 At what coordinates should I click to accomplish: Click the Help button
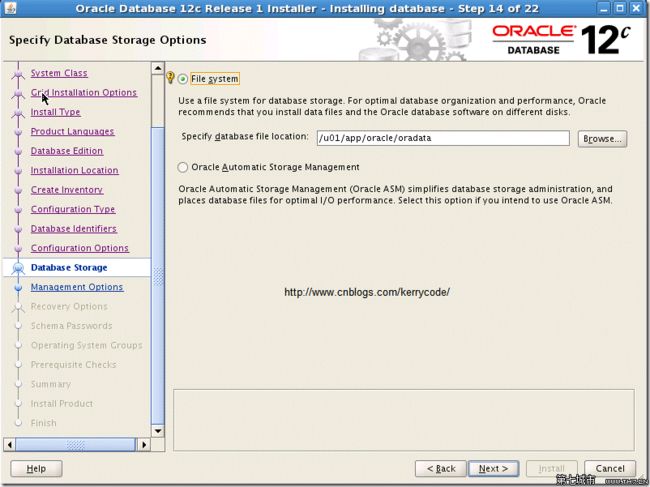pyautogui.click(x=36, y=468)
